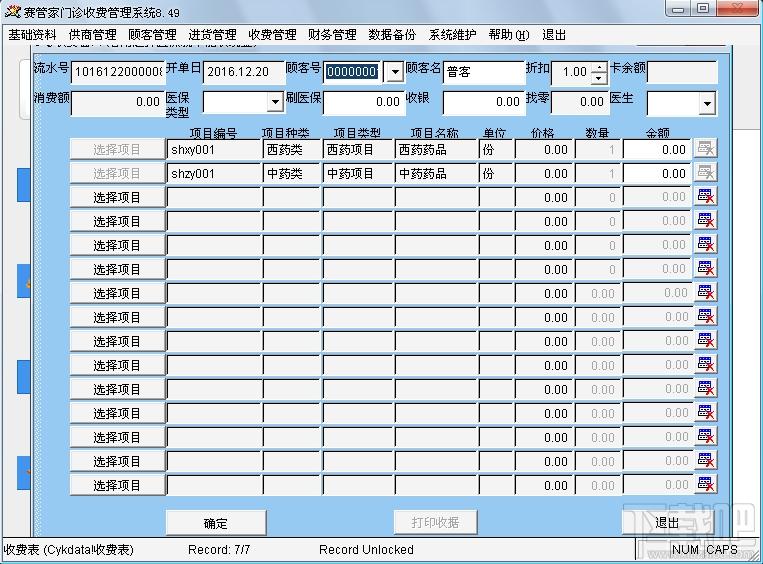The width and height of the screenshot is (763, 564).
Task: Click the delete icon on the fourteenth item row
Action: click(705, 460)
